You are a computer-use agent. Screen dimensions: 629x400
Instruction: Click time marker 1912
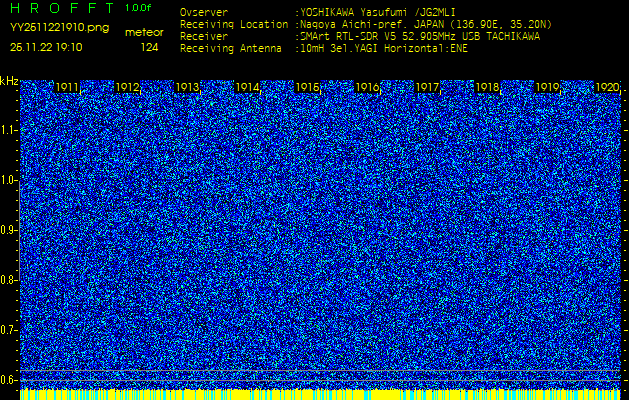[x=127, y=87]
